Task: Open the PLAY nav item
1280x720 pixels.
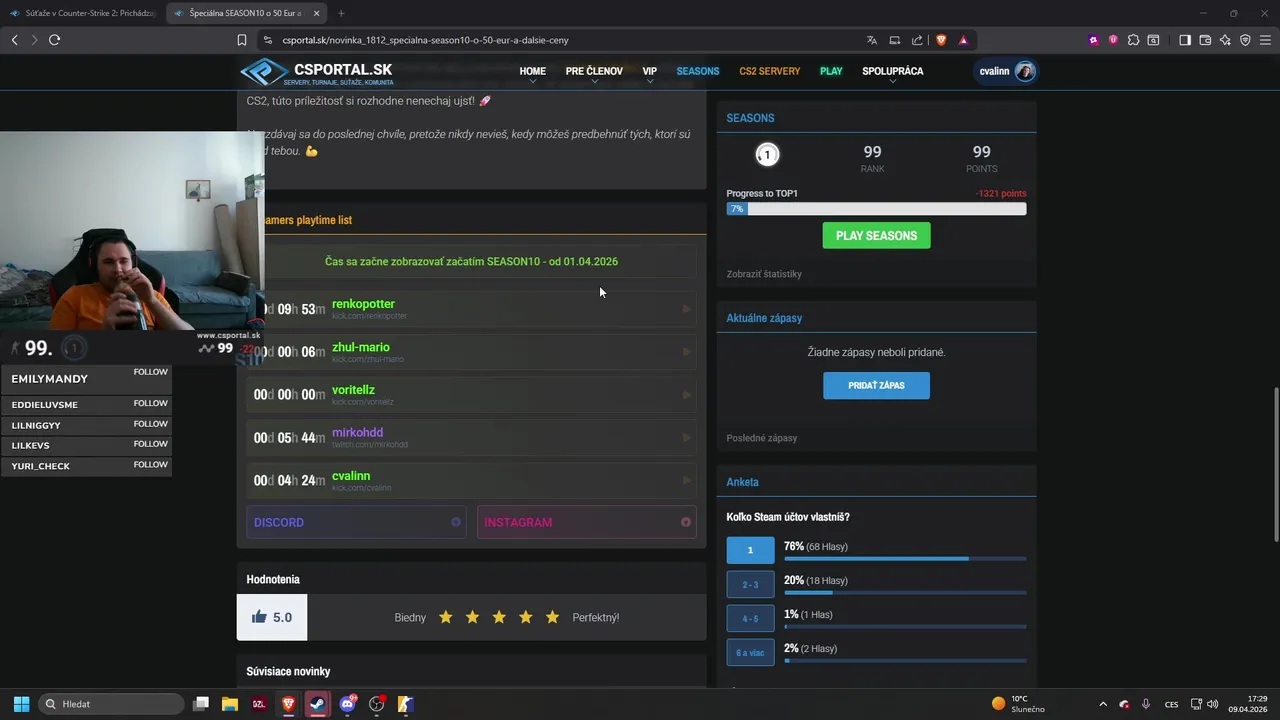Action: tap(831, 72)
